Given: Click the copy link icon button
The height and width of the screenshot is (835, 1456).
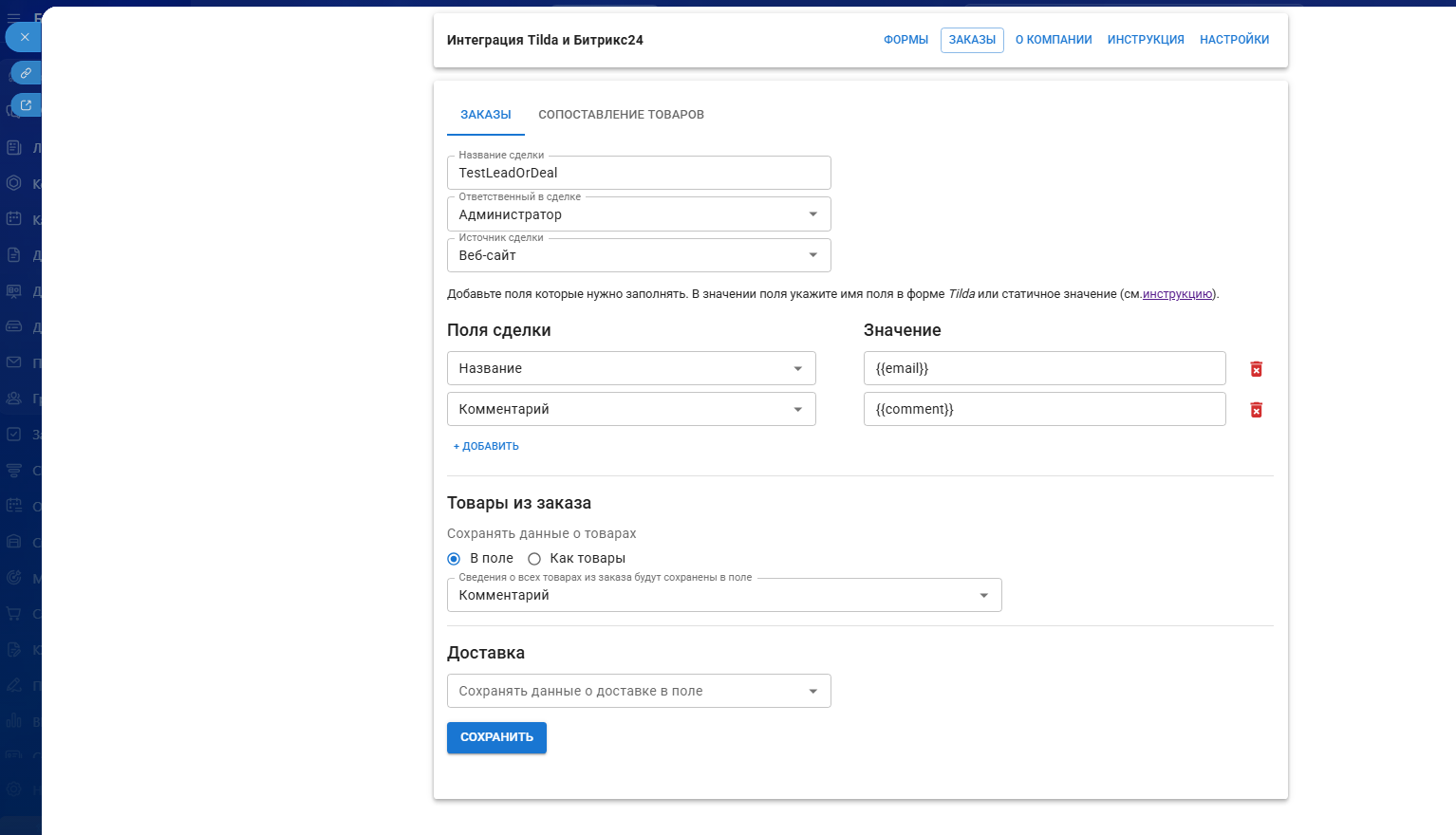Looking at the screenshot, I should click(26, 73).
